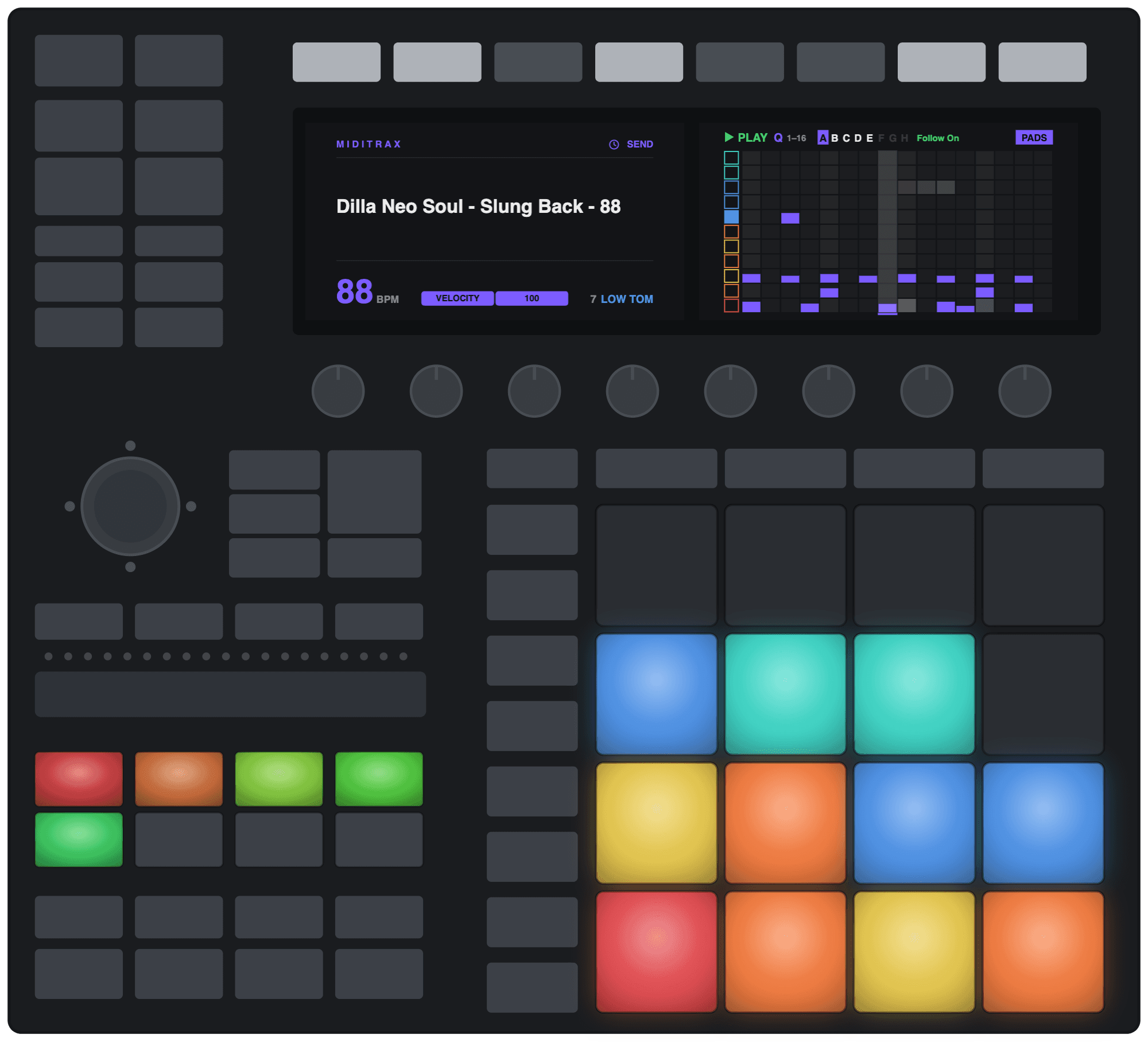Hit the small orange group button
Viewport: 1148px width, 1042px height.
179,779
